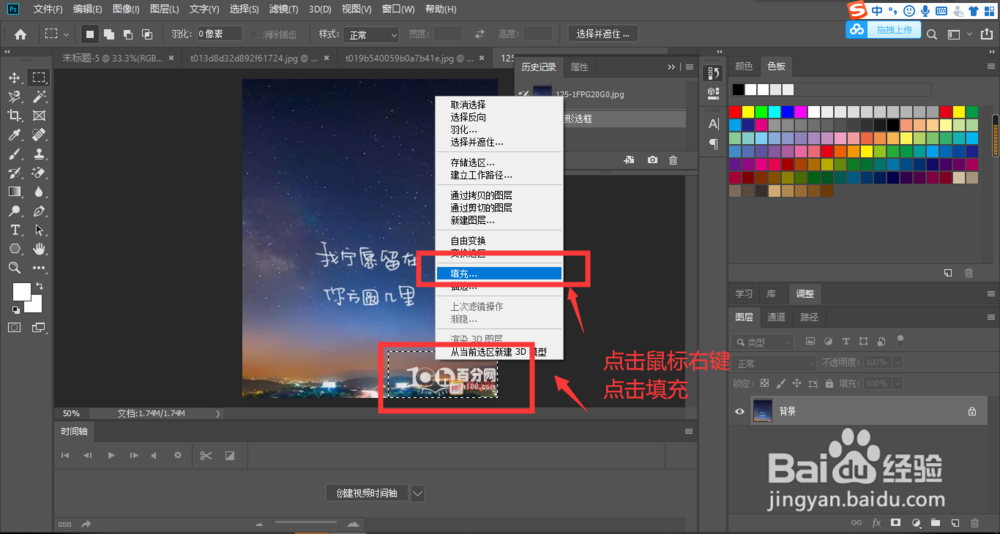Screen dimensions: 1000x534
Task: Pick the red swatch in 色板
Action: pyautogui.click(x=735, y=112)
